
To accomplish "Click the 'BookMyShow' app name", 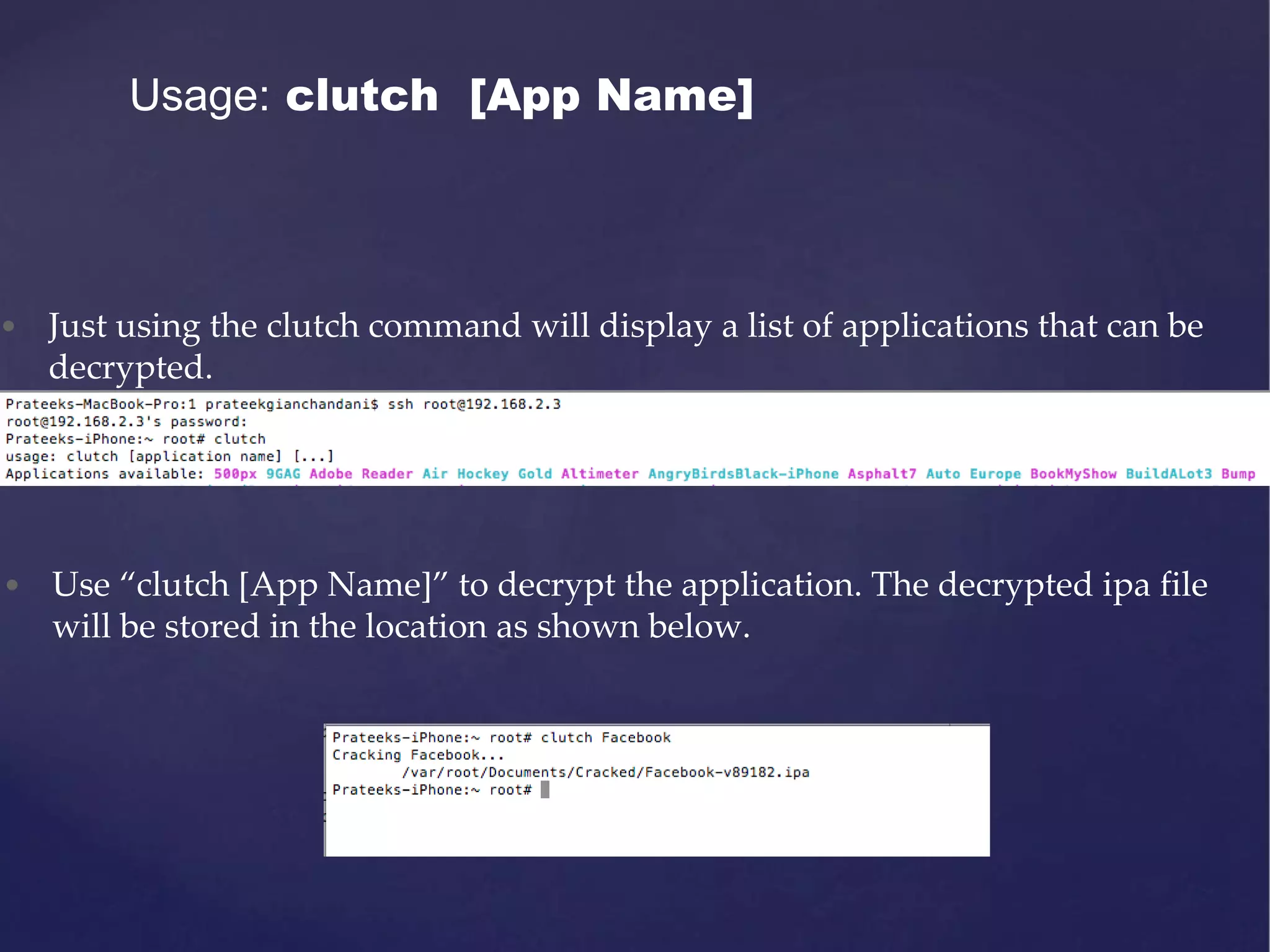I will pos(1073,474).
